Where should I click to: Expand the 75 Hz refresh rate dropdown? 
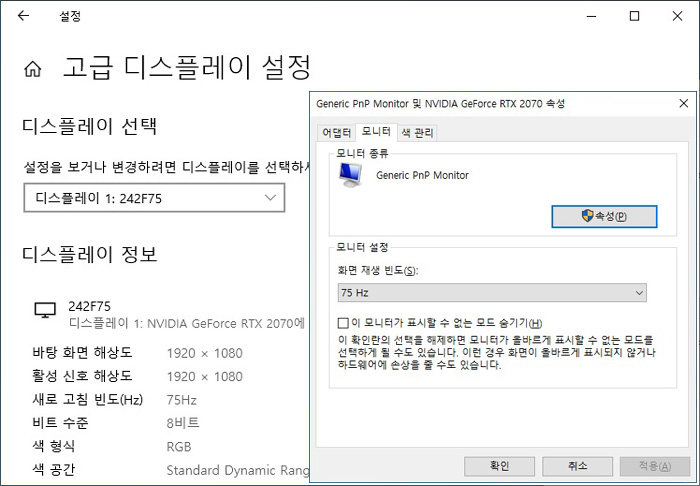coord(492,293)
